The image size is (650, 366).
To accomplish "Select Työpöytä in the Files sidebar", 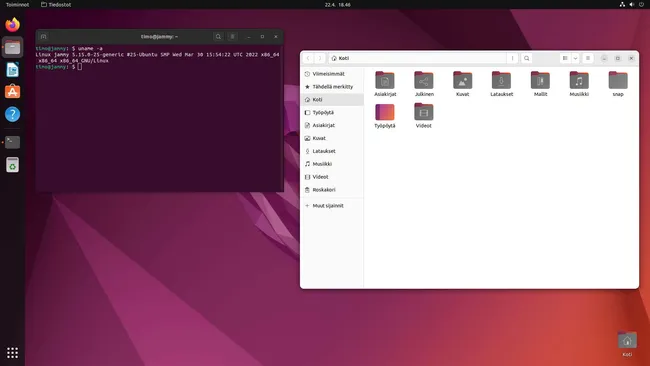I will (x=332, y=112).
